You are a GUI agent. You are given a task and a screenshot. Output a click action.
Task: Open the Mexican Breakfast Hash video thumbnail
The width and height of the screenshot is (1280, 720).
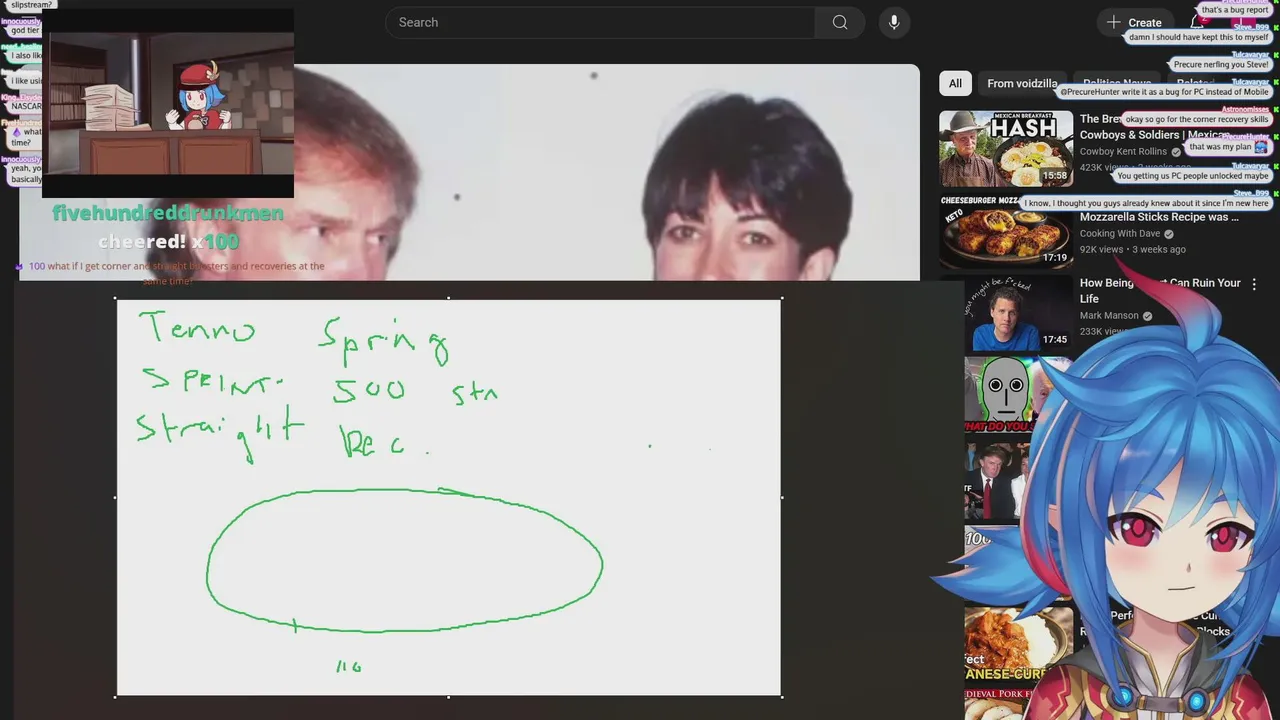tap(1006, 148)
